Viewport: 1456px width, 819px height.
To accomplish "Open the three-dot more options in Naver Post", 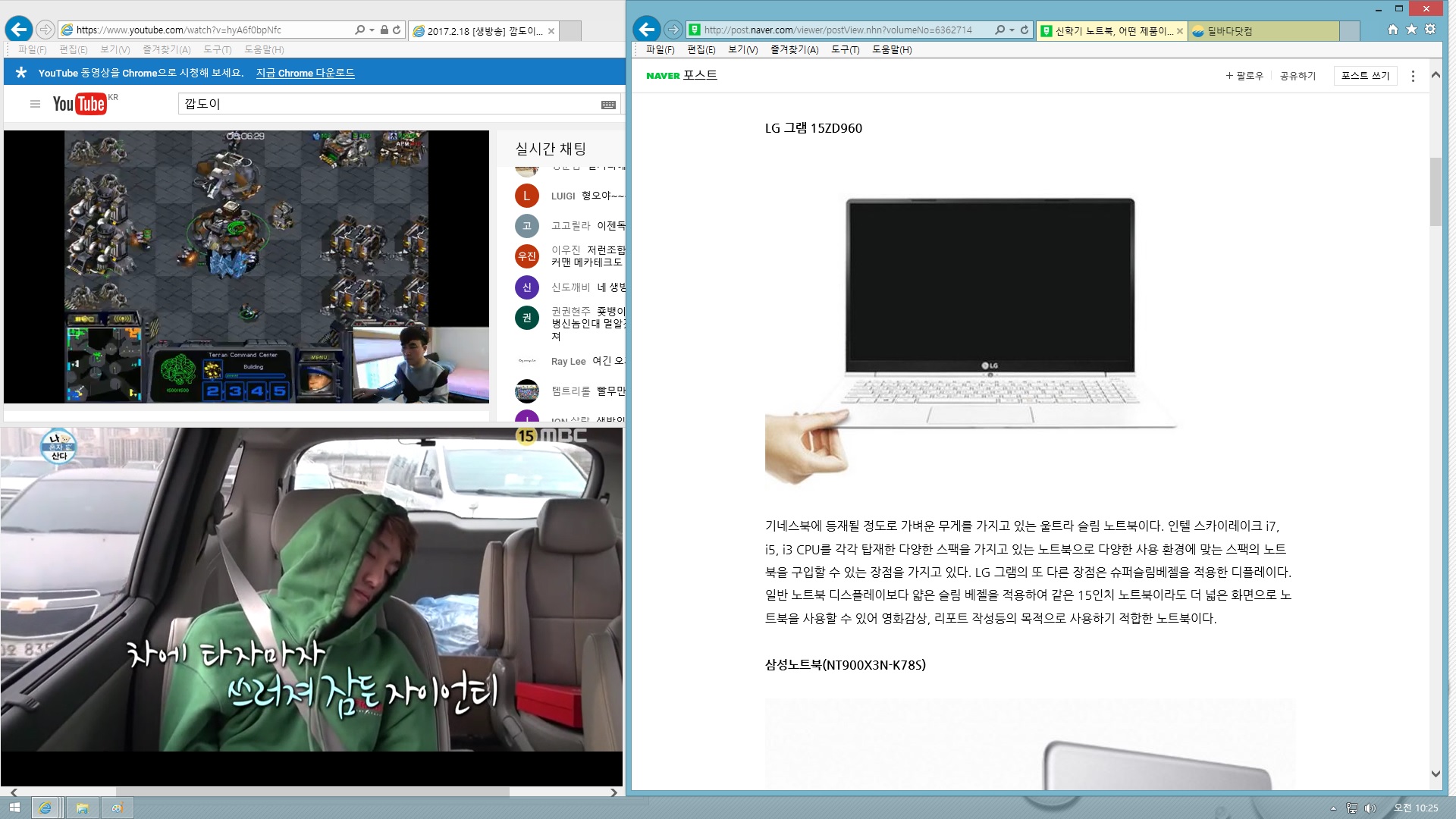I will tap(1412, 76).
